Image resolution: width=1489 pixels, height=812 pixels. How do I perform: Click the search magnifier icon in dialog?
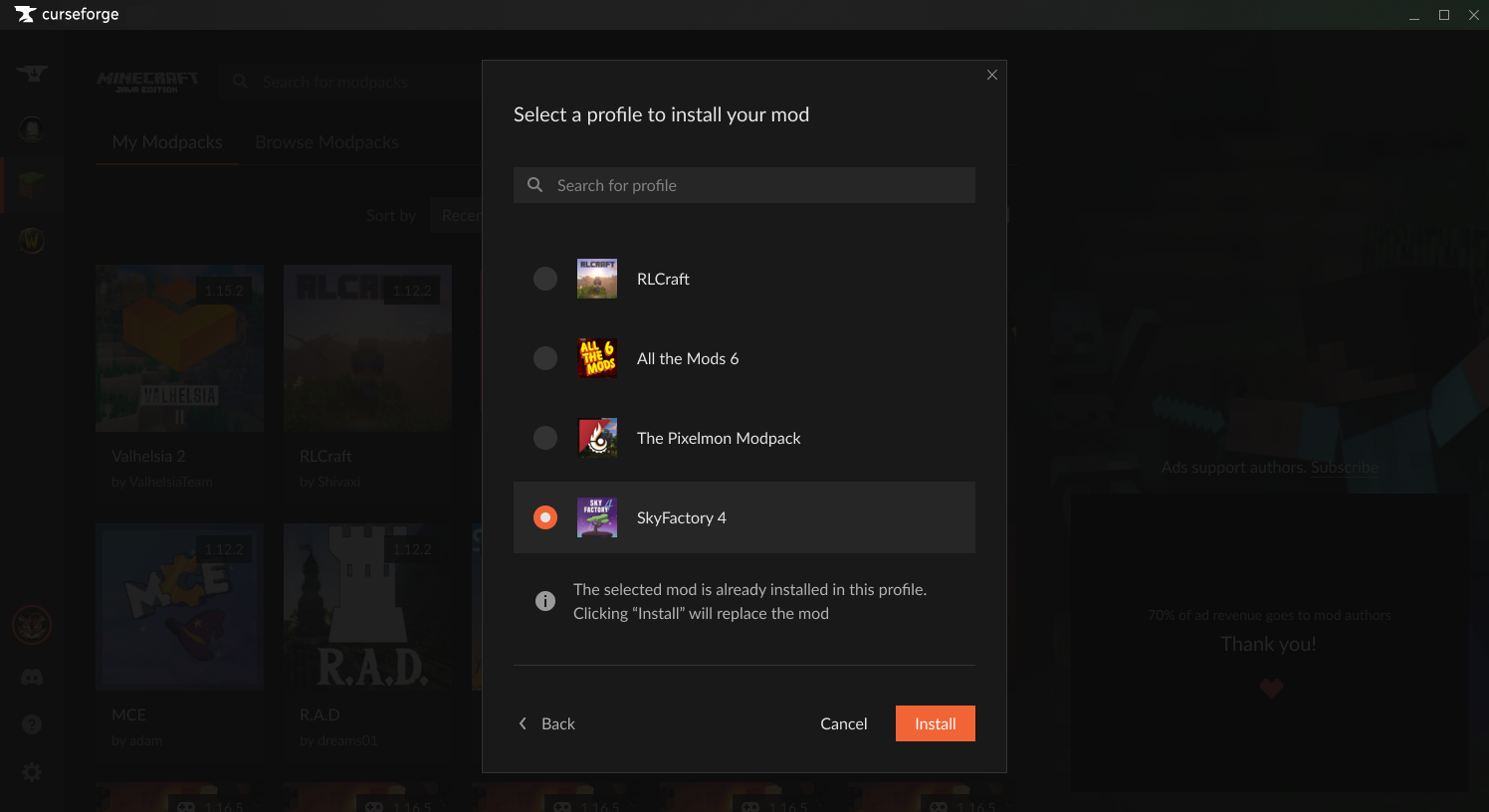click(x=535, y=185)
